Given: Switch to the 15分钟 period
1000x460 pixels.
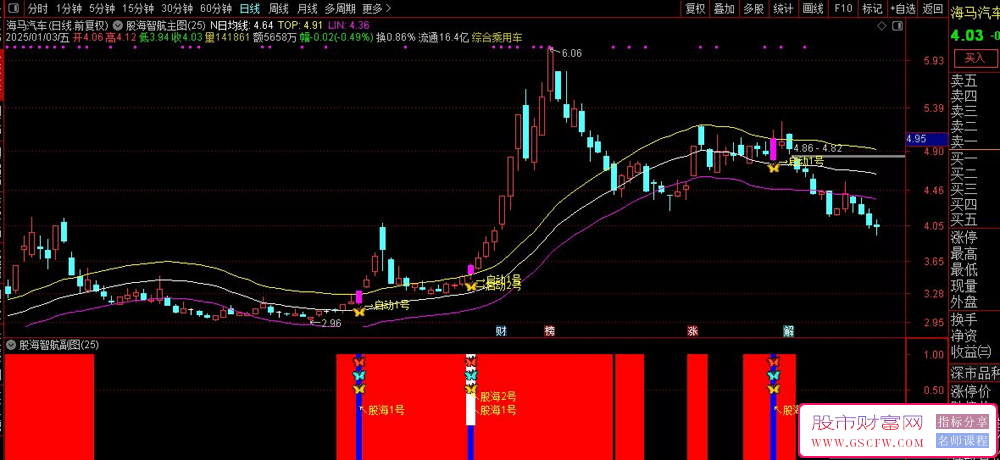Looking at the screenshot, I should (138, 8).
